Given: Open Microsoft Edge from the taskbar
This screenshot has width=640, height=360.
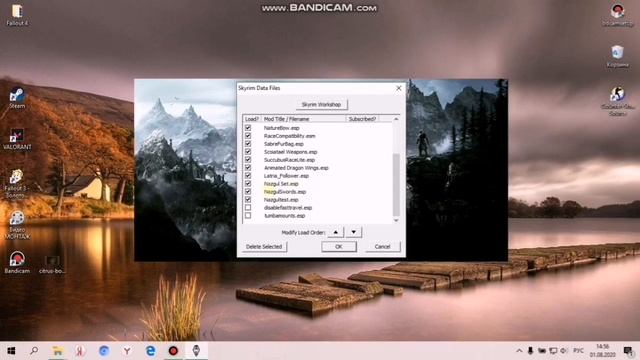Looking at the screenshot, I should click(150, 351).
